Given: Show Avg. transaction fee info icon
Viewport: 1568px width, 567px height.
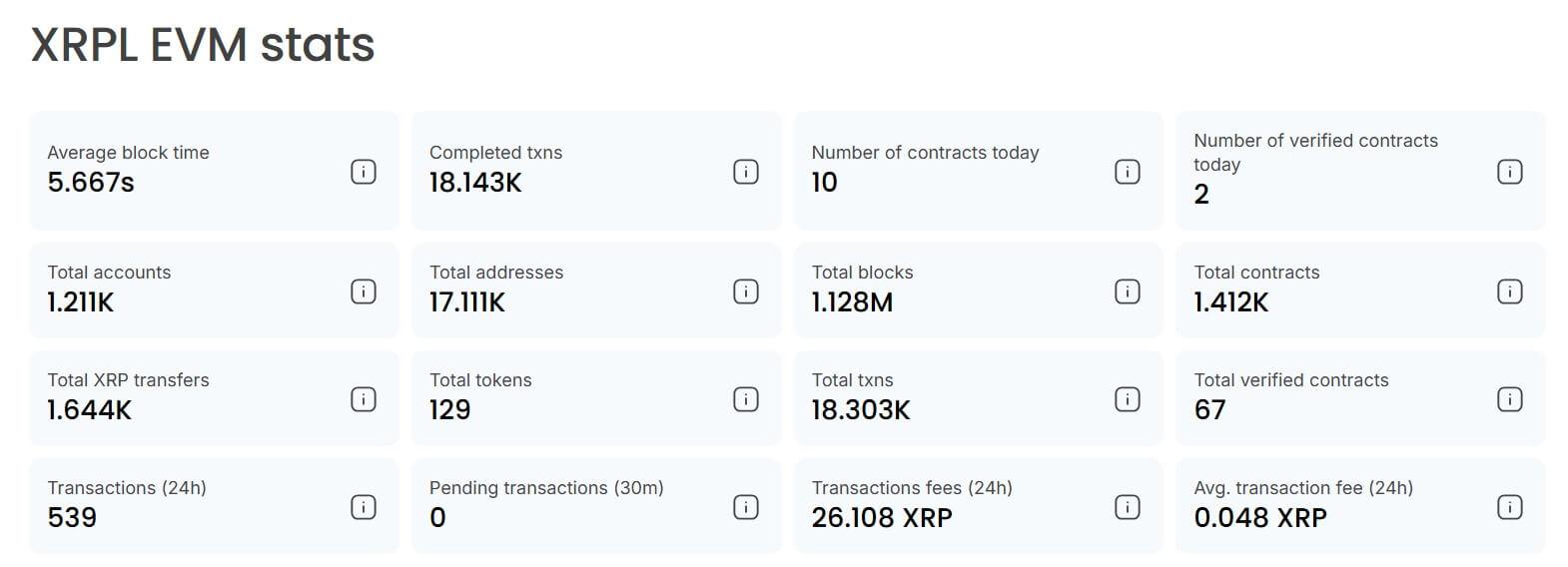Looking at the screenshot, I should pos(1510,507).
